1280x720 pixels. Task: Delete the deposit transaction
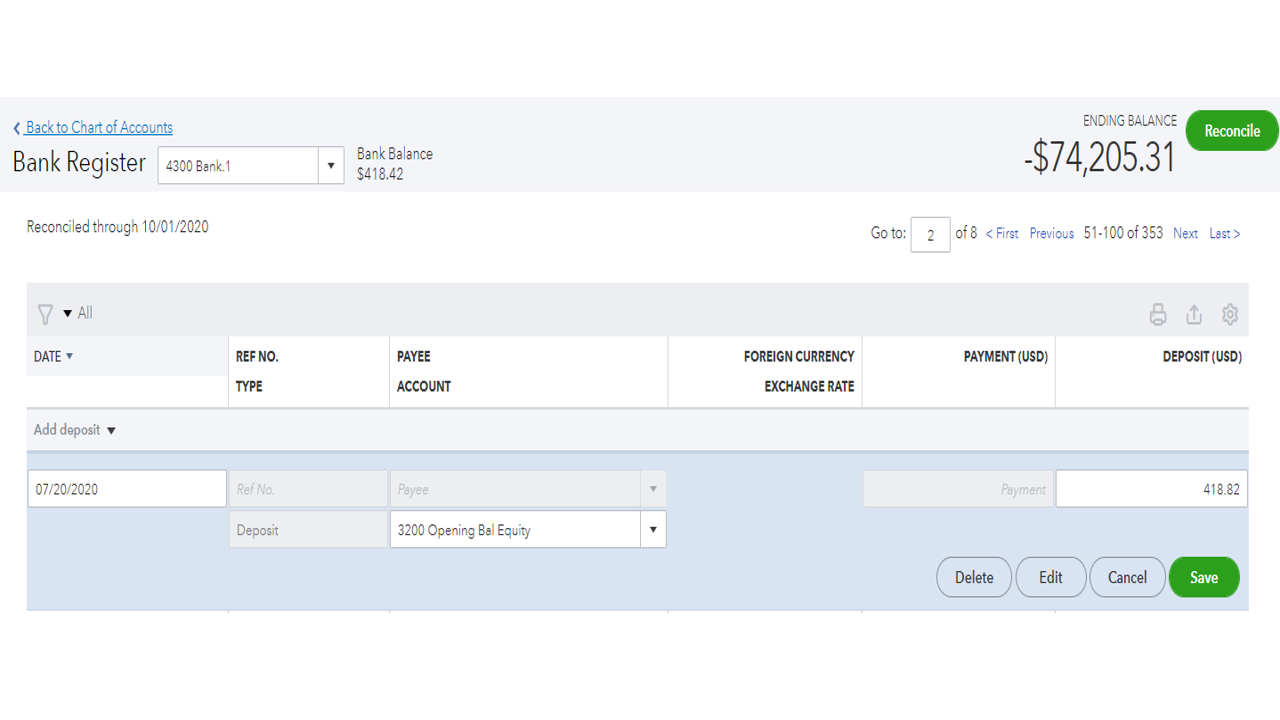[974, 577]
